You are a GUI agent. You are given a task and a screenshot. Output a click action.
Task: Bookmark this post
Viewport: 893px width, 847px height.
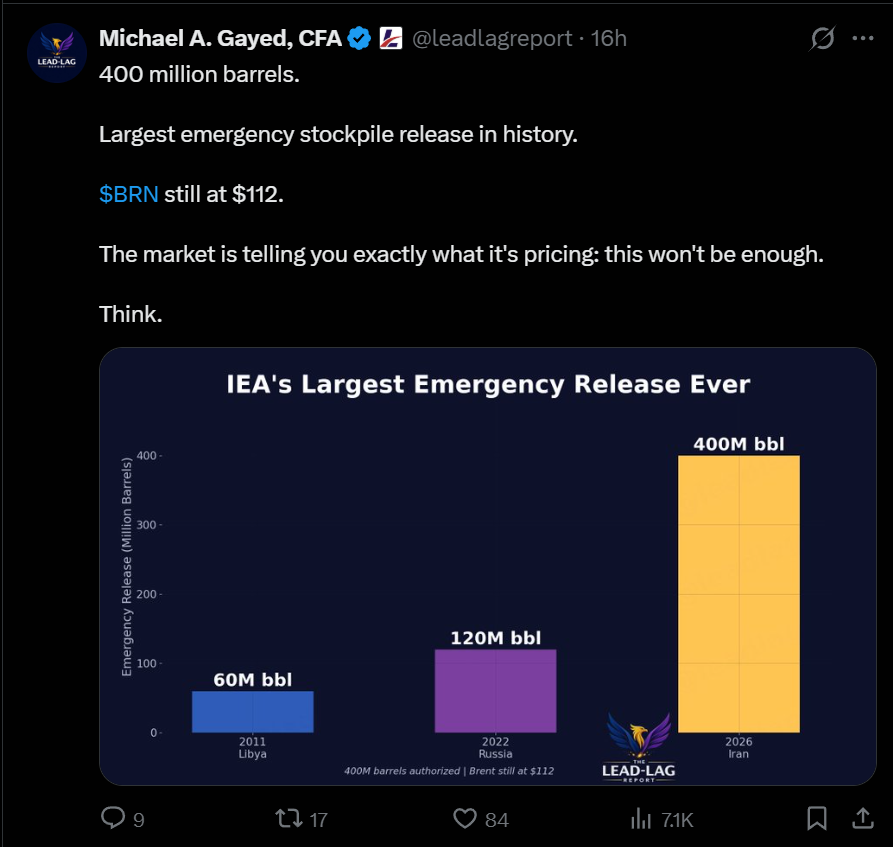coord(817,819)
